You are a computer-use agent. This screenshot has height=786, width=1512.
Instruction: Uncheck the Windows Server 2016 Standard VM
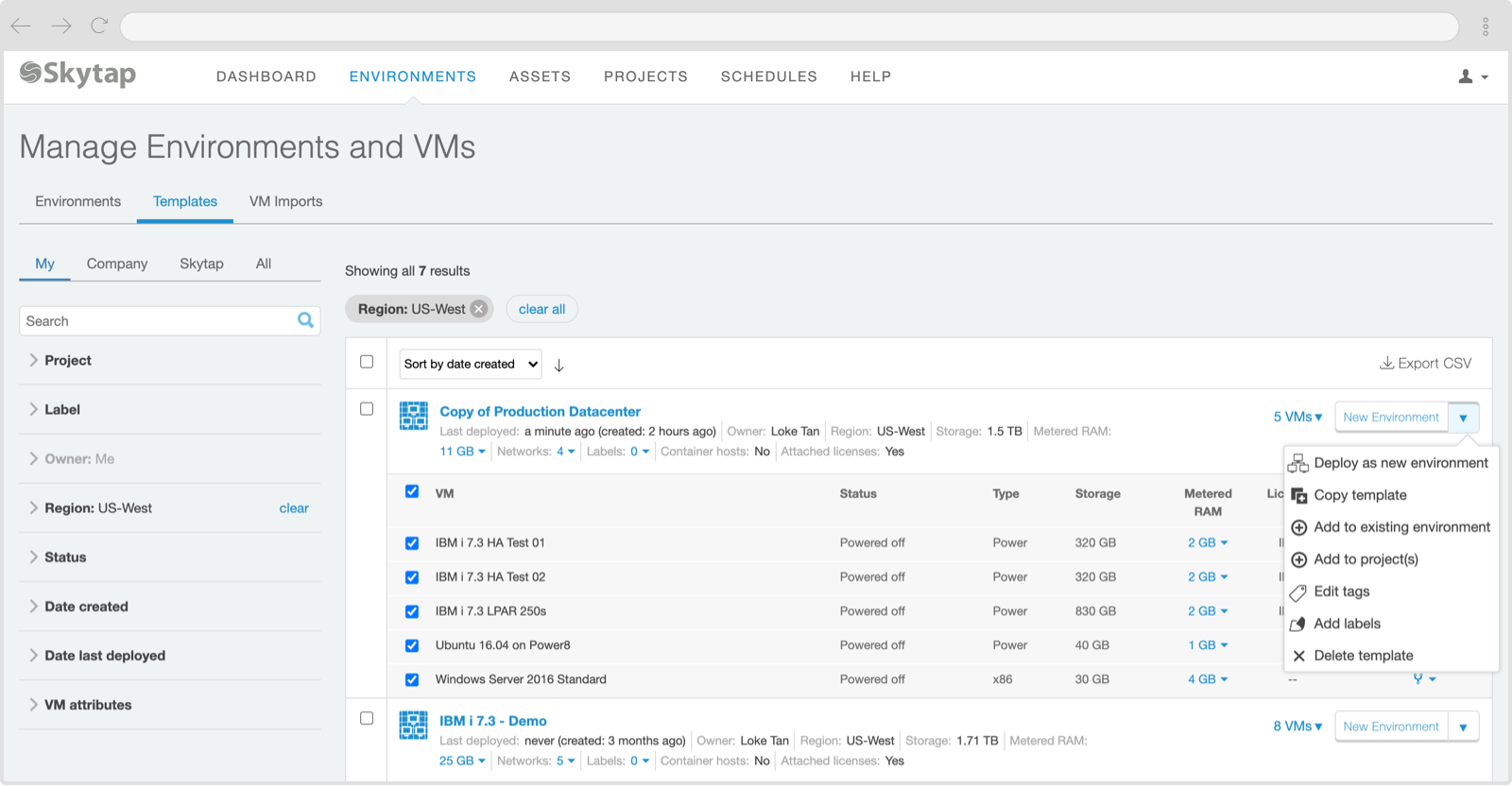[412, 679]
